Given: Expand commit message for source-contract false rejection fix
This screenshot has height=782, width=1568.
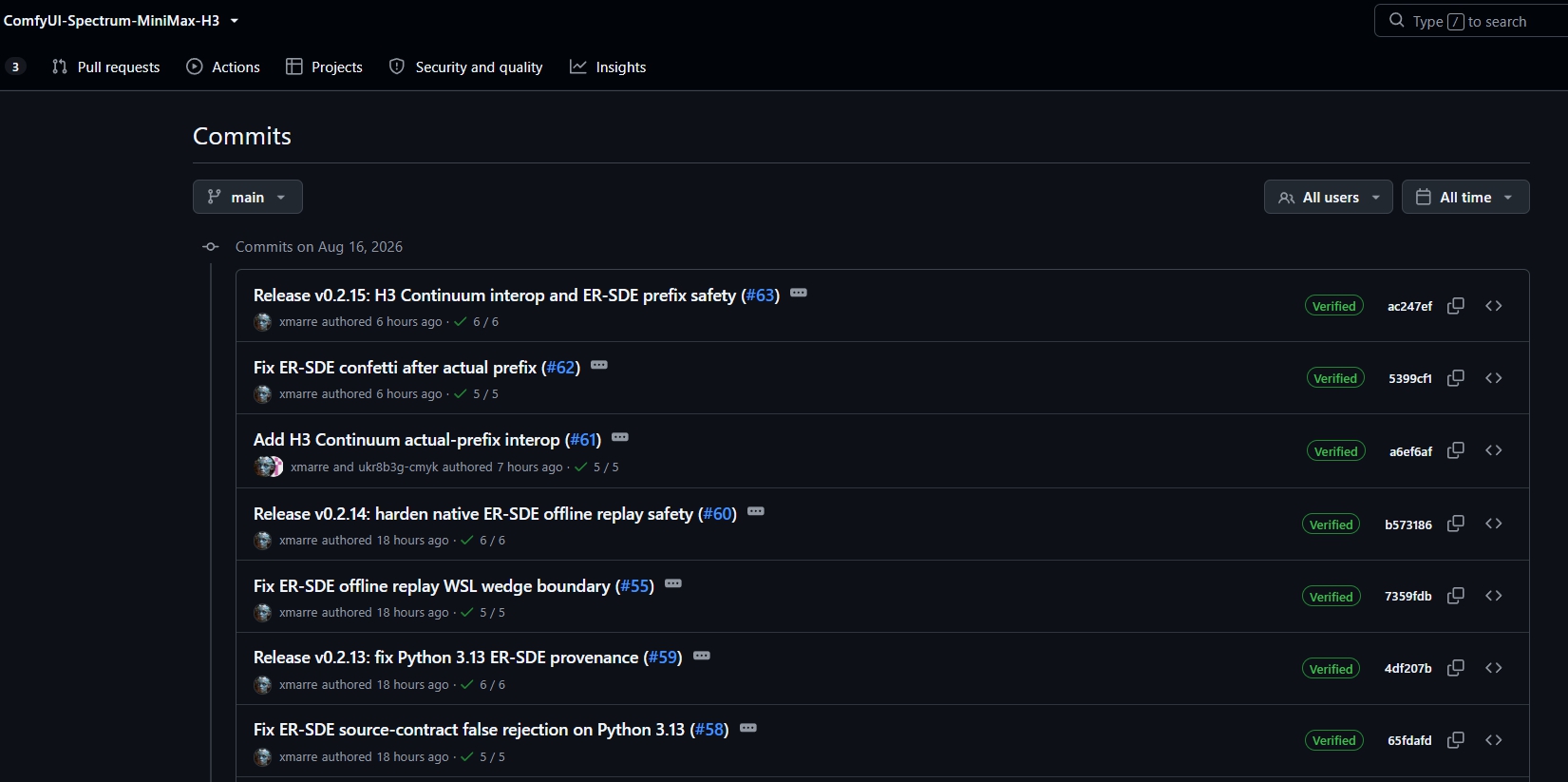Looking at the screenshot, I should pyautogui.click(x=748, y=728).
